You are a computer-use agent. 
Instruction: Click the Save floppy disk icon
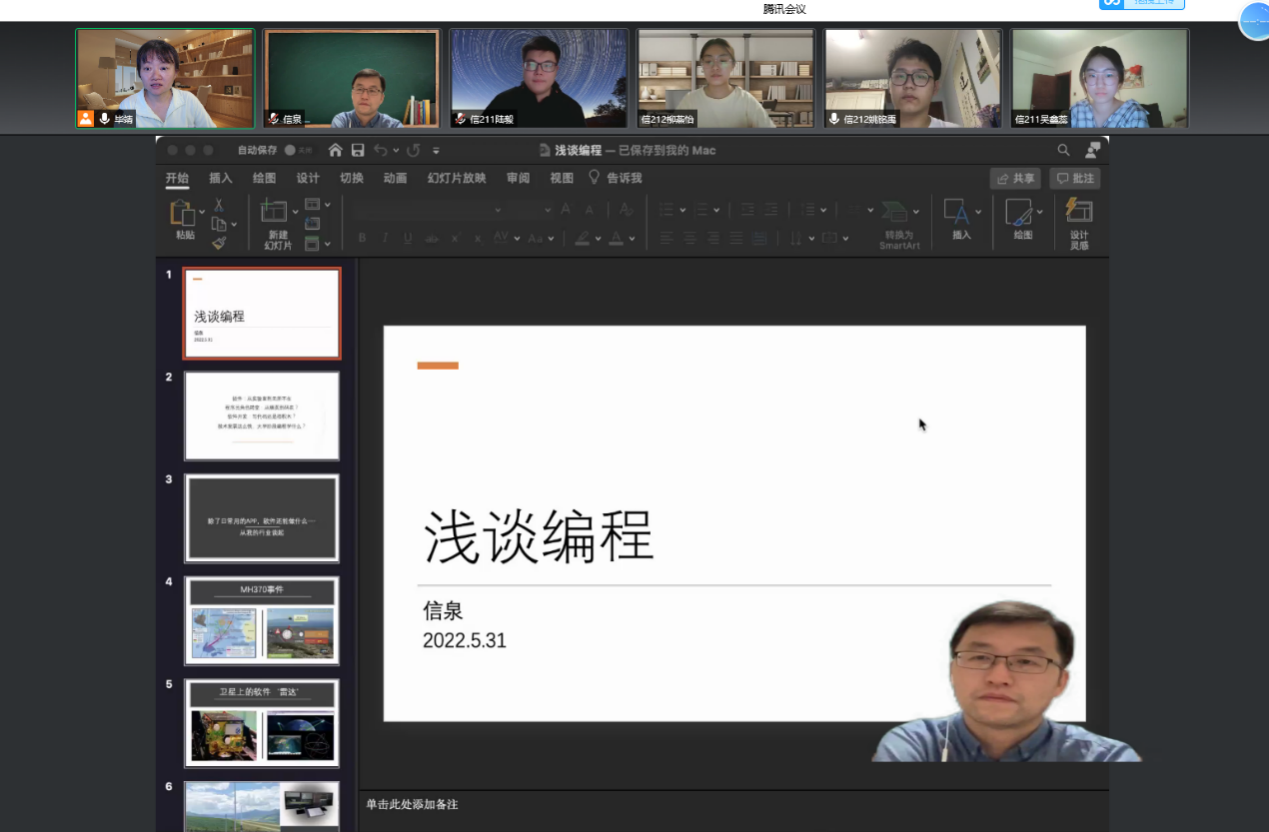coord(357,150)
